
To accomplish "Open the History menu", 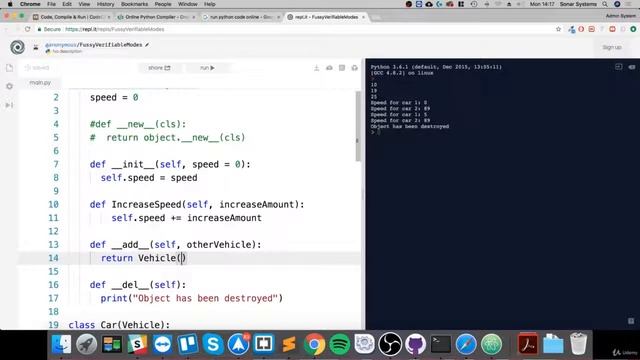I will [x=105, y=4].
